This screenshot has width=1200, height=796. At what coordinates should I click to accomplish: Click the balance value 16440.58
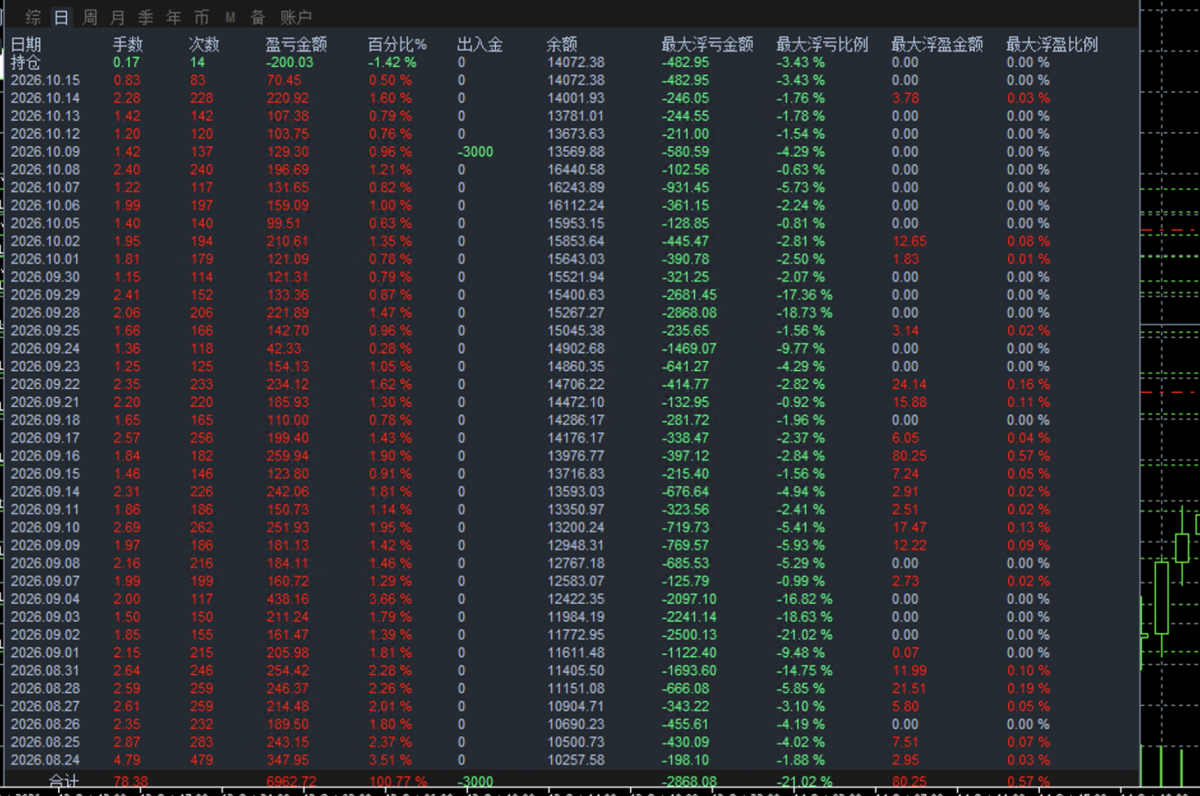(576, 170)
